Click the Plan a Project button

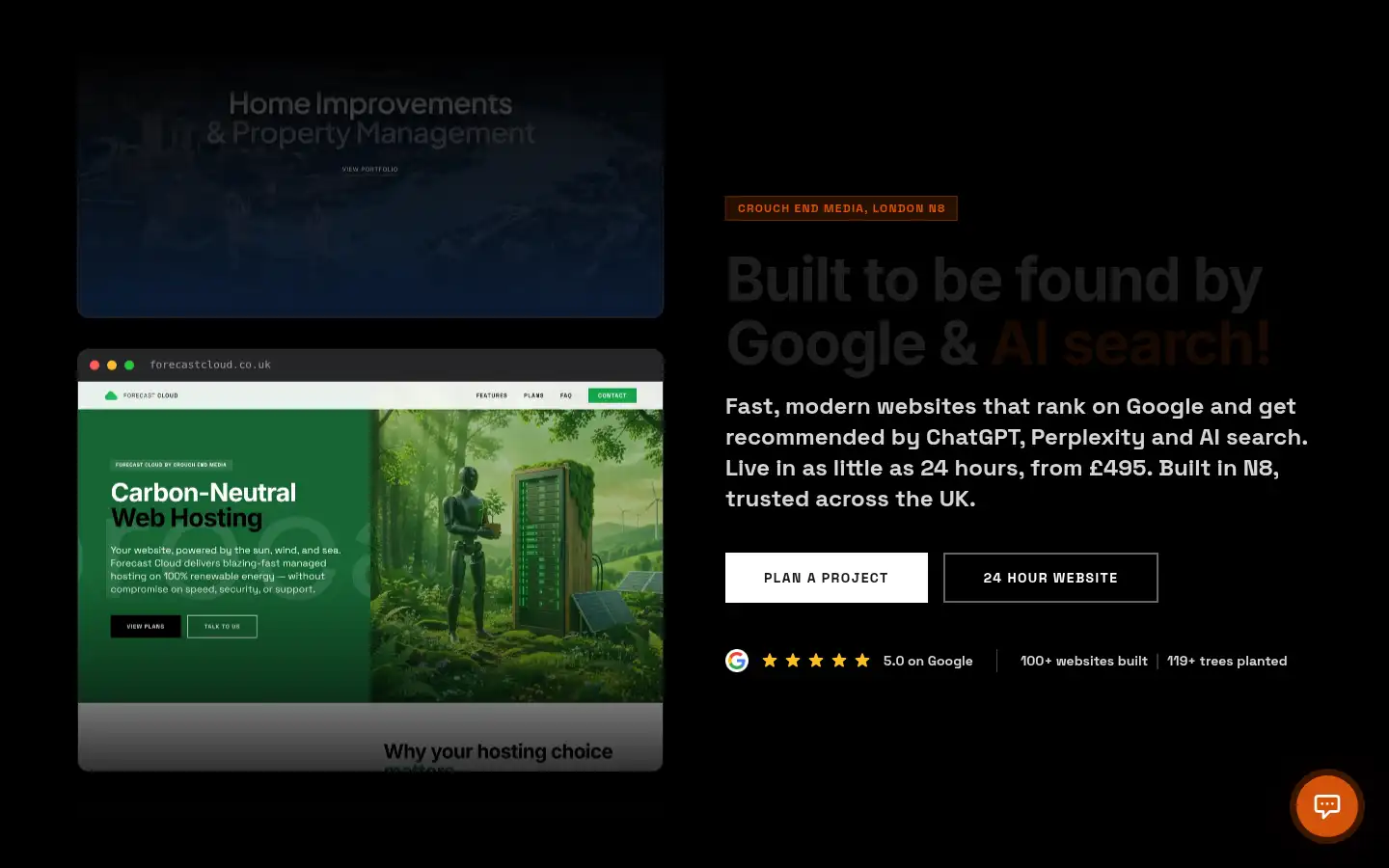(827, 578)
